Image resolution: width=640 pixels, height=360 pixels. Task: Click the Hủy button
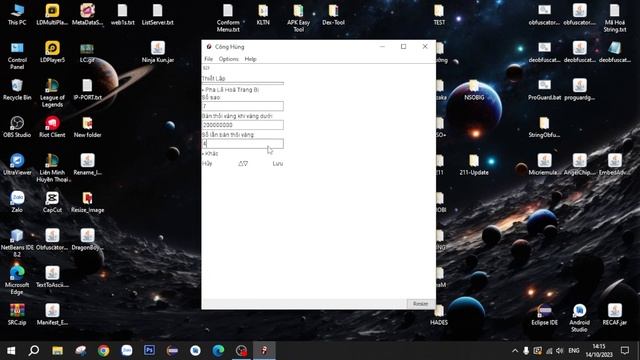[207, 164]
